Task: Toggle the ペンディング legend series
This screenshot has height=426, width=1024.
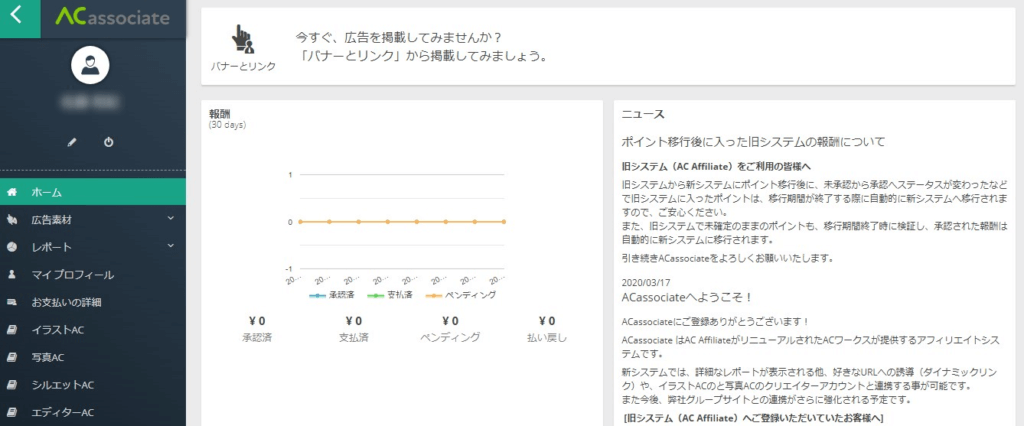Action: [460, 295]
